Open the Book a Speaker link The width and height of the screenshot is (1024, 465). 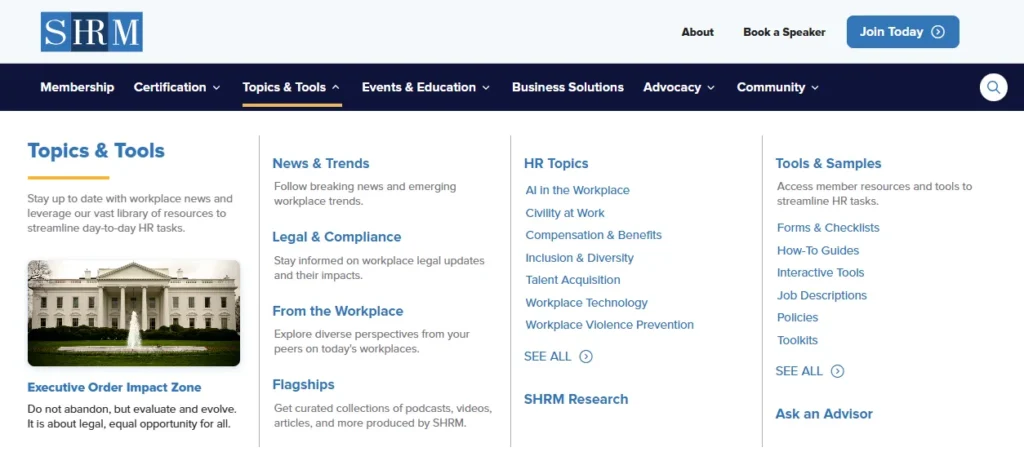pyautogui.click(x=784, y=32)
